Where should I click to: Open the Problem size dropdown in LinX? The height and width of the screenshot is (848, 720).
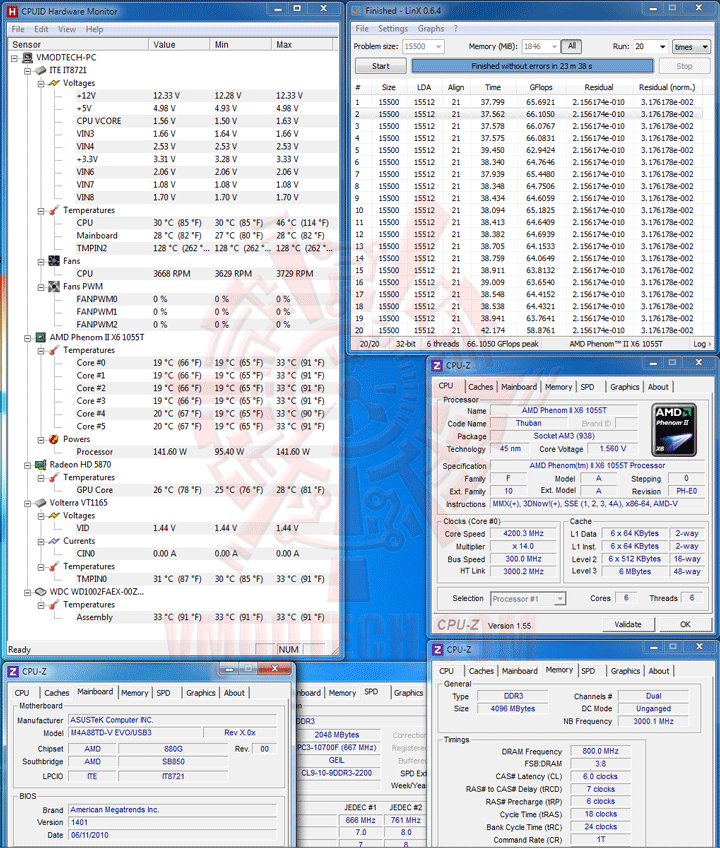point(438,47)
